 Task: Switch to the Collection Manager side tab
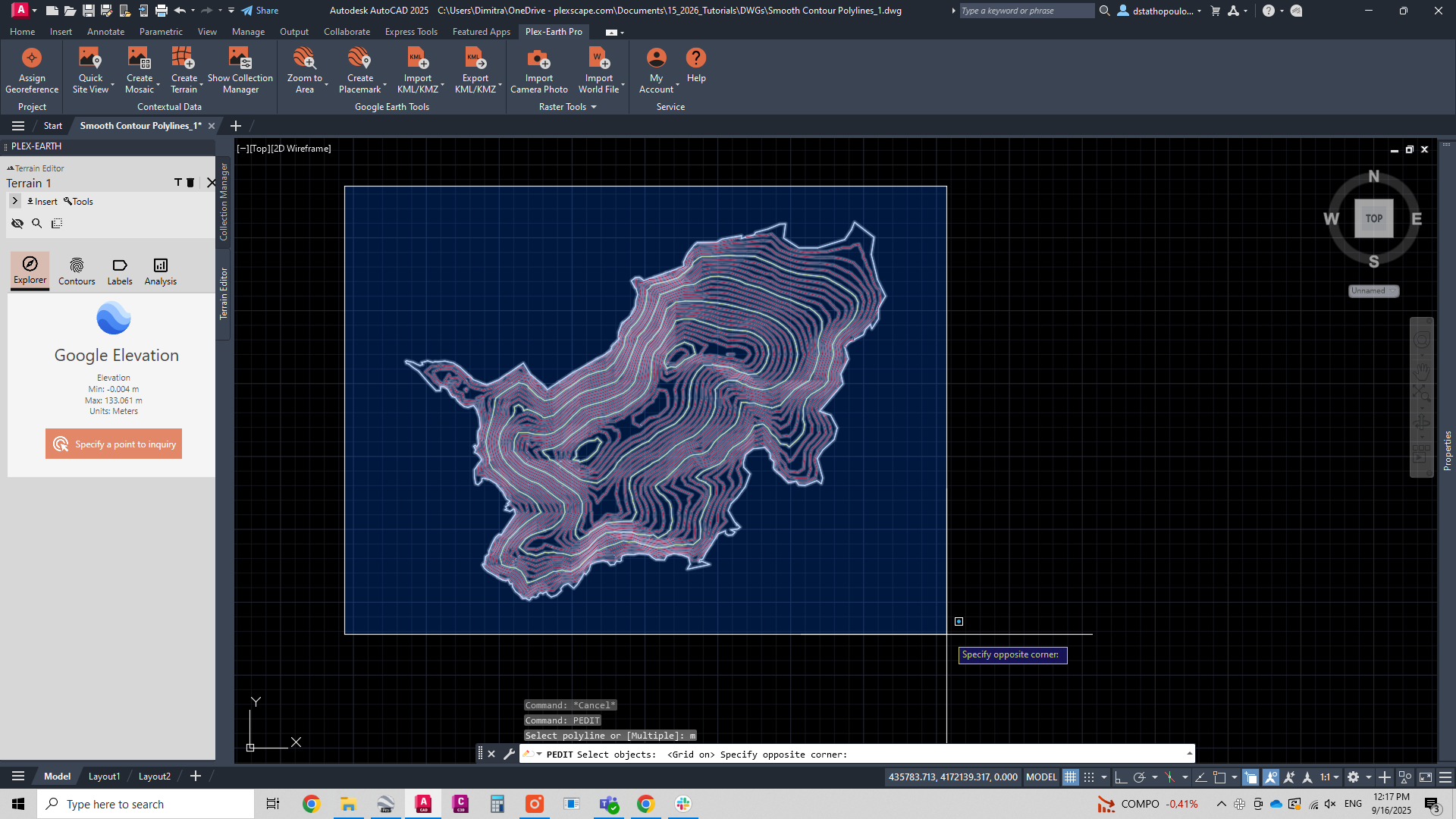tap(224, 202)
